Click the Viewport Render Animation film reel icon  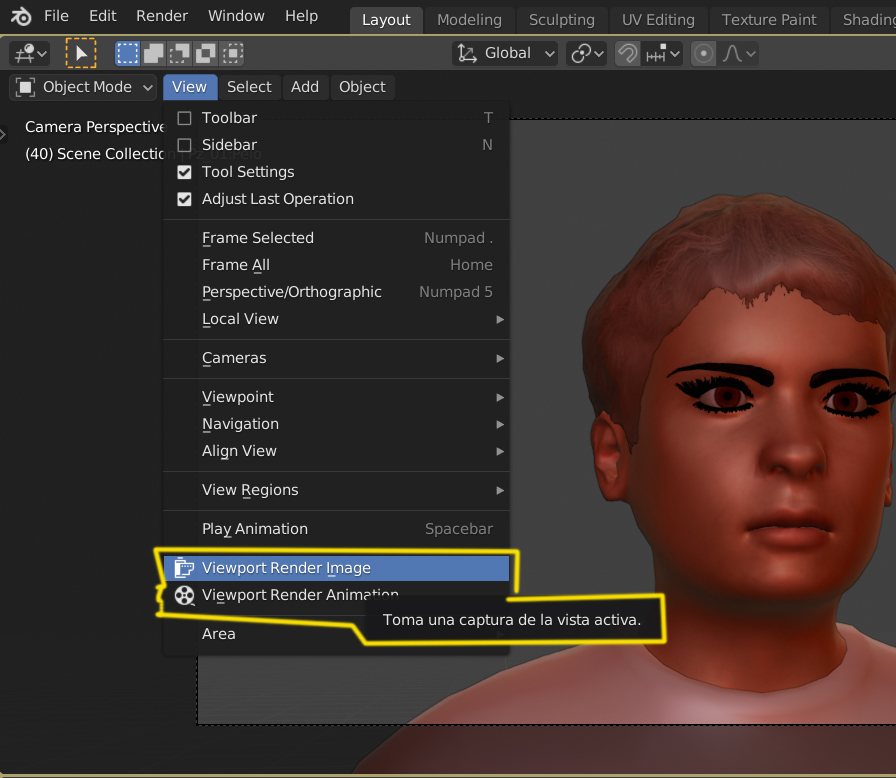(184, 595)
